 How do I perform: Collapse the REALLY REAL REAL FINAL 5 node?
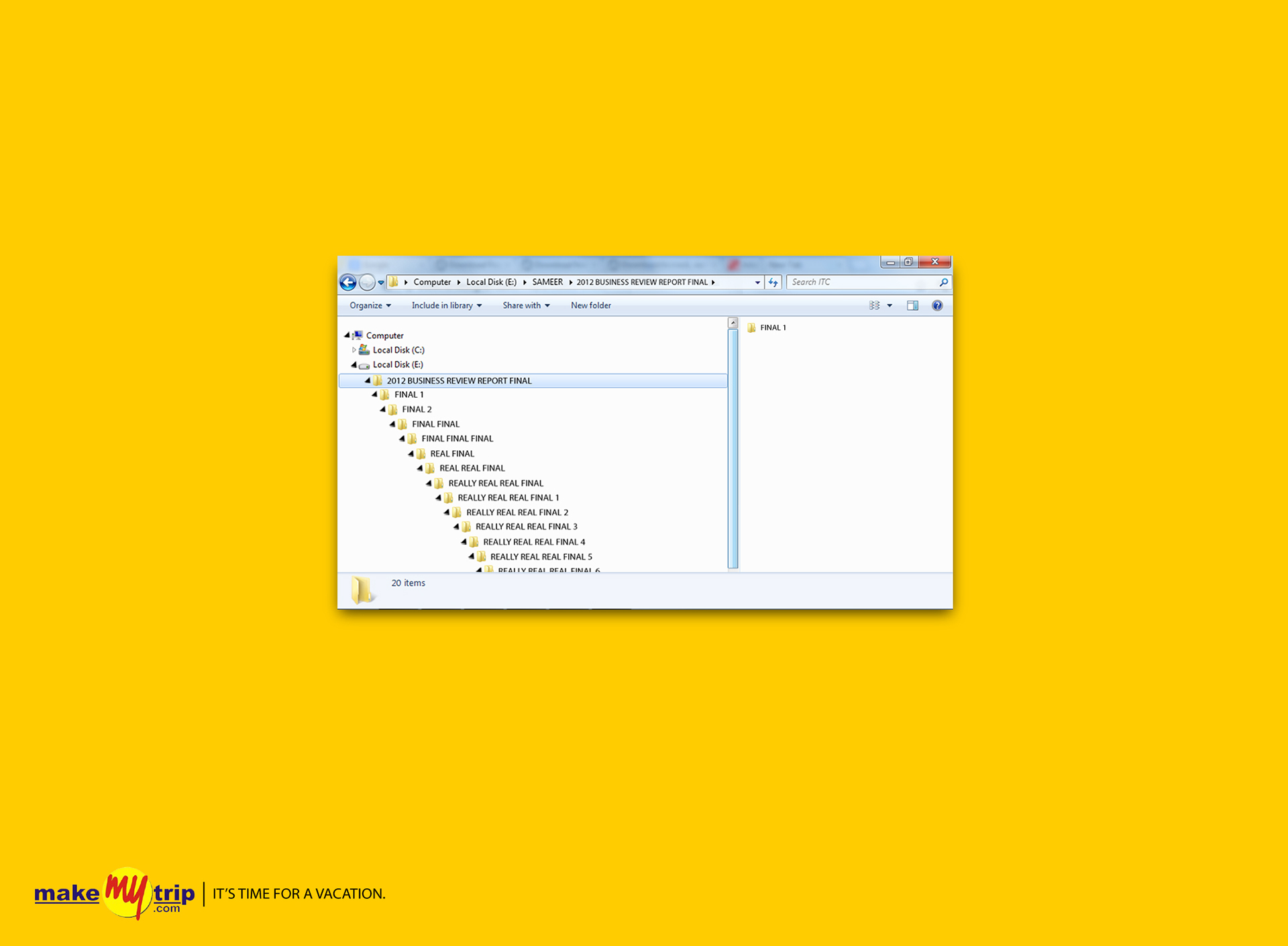click(471, 557)
